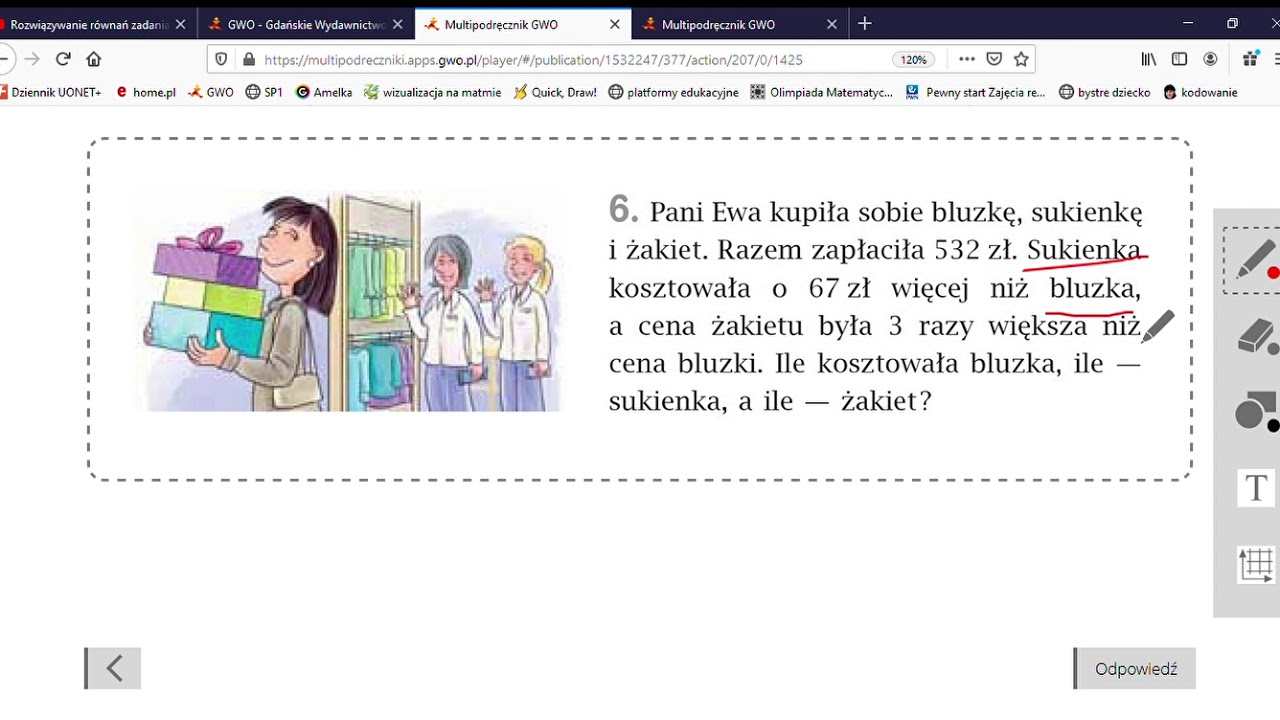The height and width of the screenshot is (720, 1280).
Task: Open platformy edukacyjne bookmark
Action: (x=674, y=92)
